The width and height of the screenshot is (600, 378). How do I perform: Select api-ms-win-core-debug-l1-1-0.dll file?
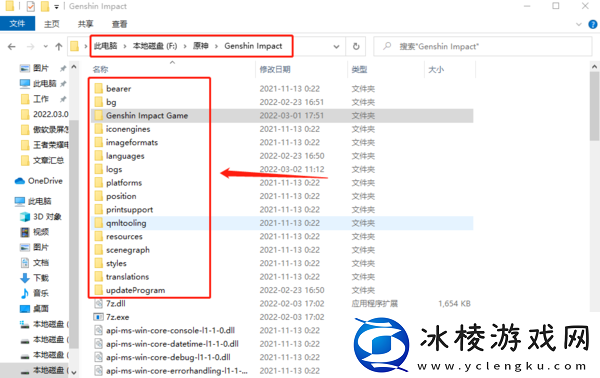coord(168,357)
